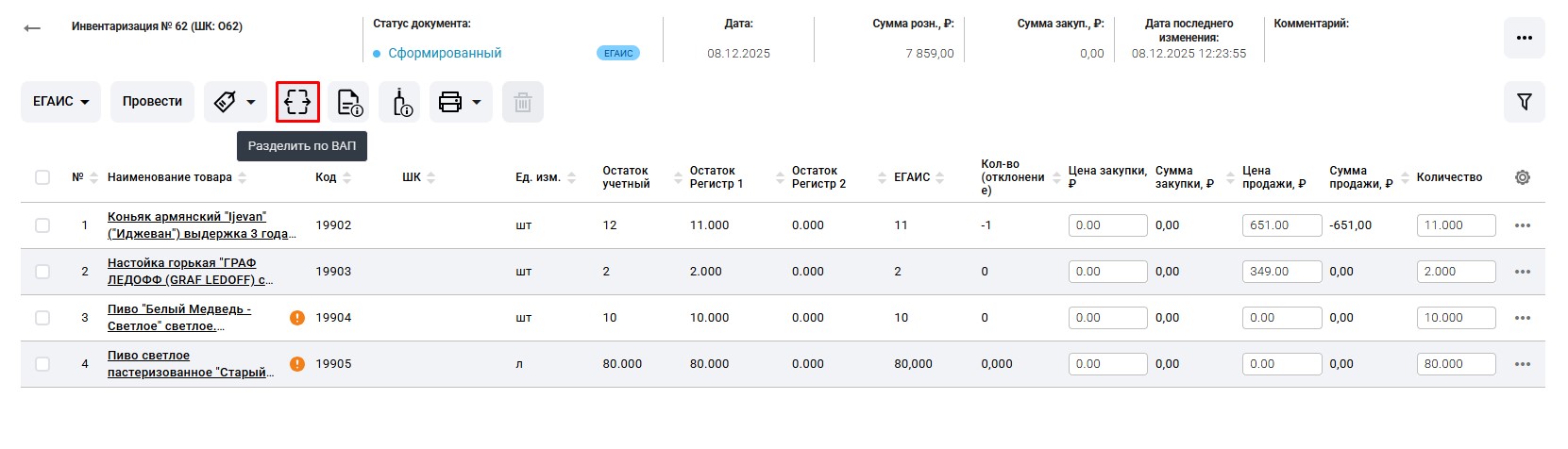
Task: Click the Провести button
Action: (x=152, y=102)
